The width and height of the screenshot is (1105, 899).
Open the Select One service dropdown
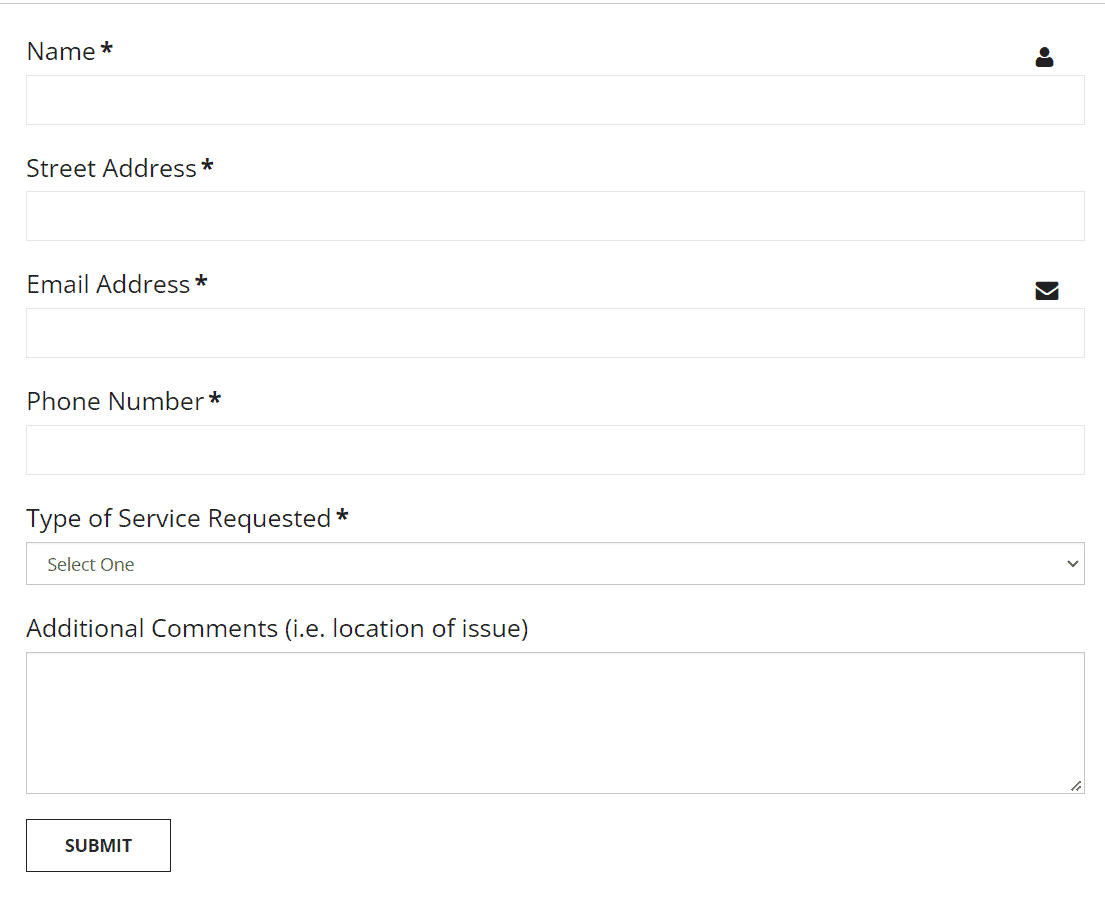click(555, 564)
